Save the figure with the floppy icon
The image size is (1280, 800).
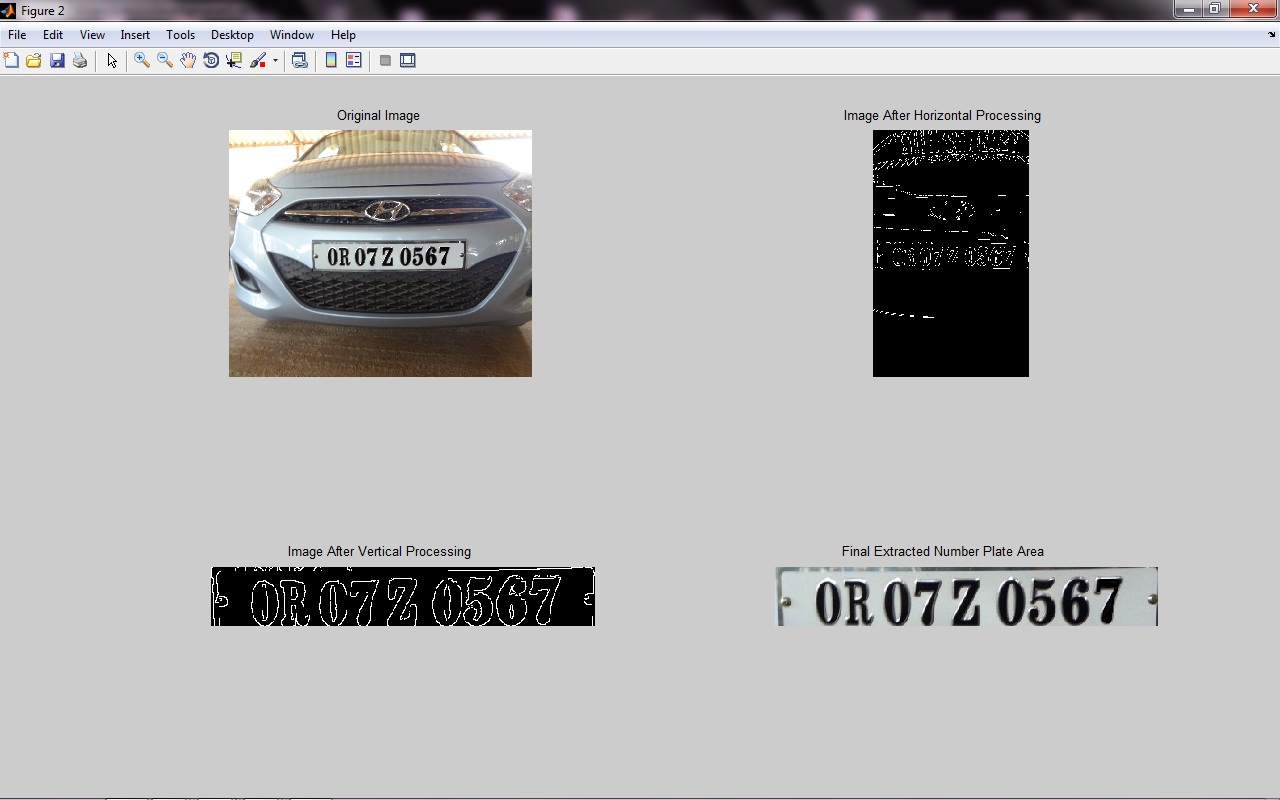57,61
